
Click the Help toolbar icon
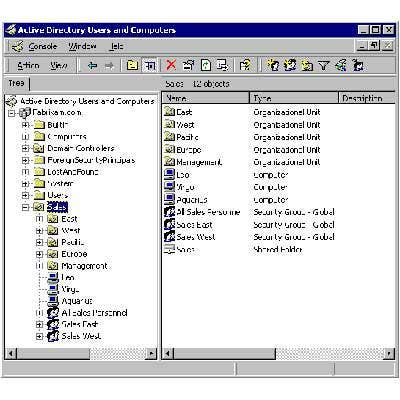tap(245, 65)
